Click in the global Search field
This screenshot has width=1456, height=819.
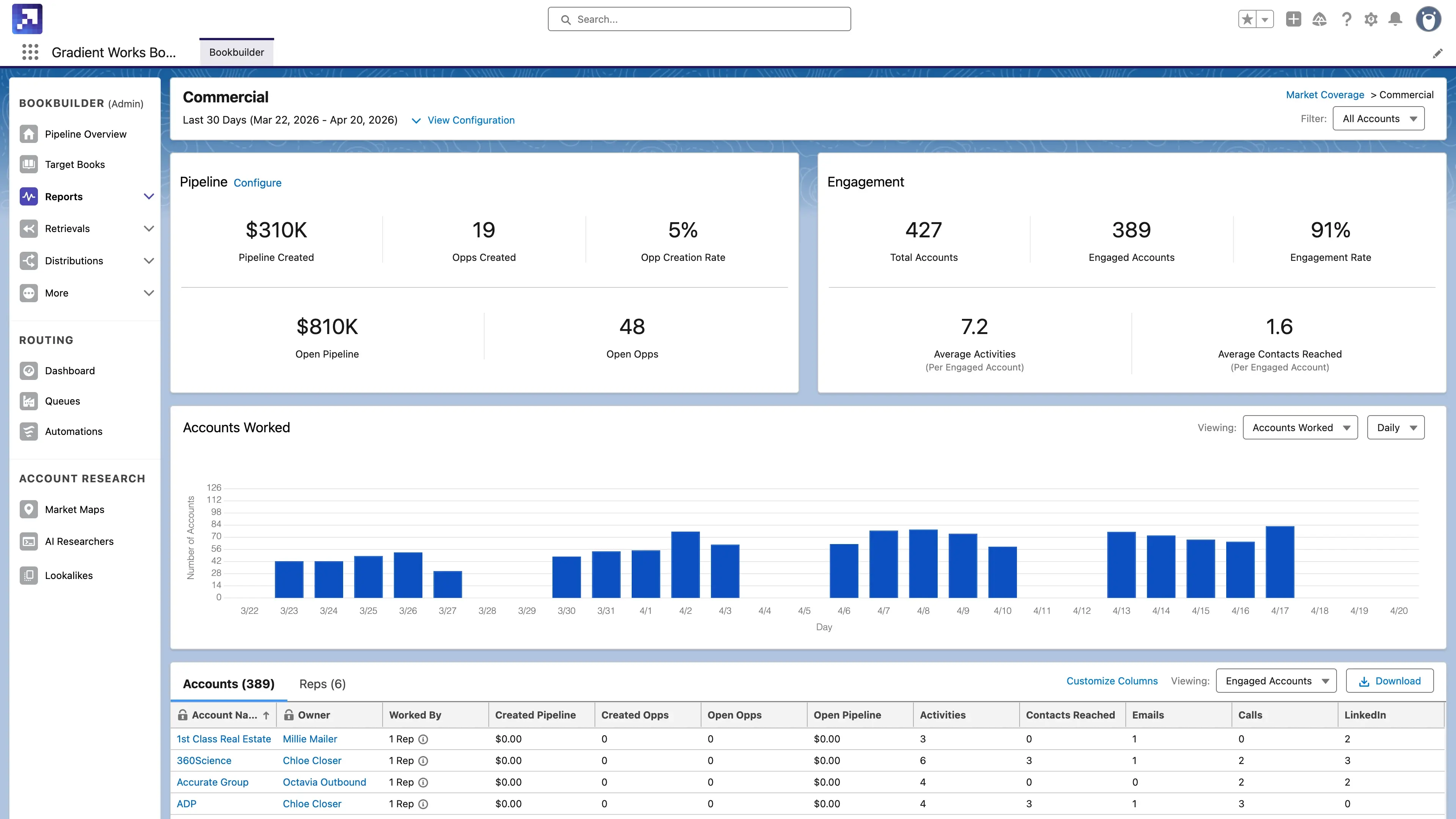(x=699, y=19)
